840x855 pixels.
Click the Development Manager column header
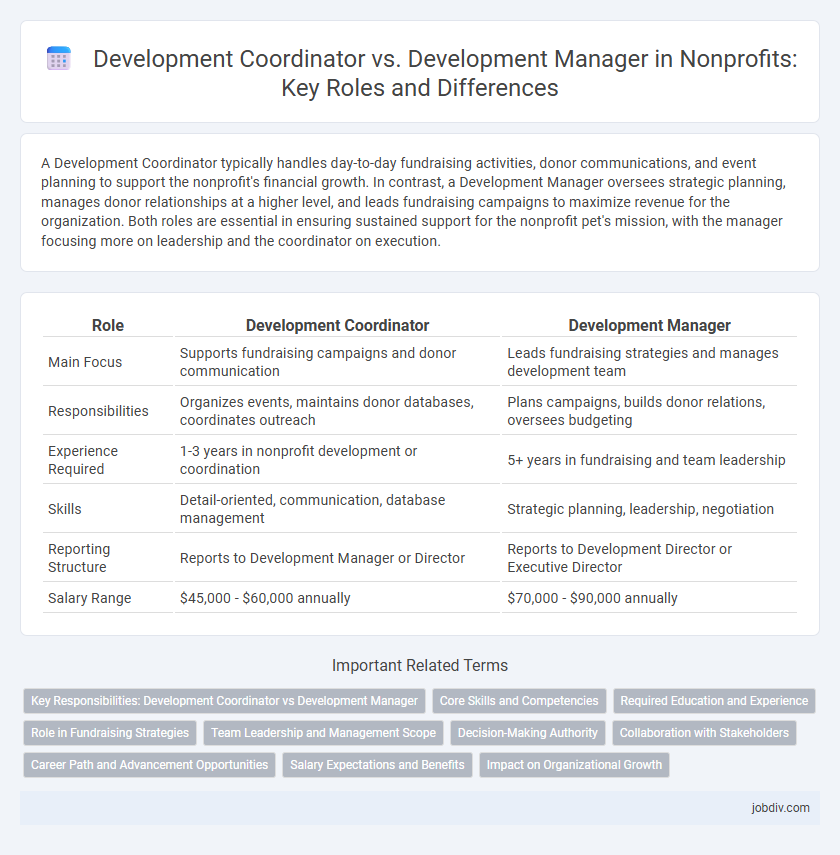pos(649,325)
